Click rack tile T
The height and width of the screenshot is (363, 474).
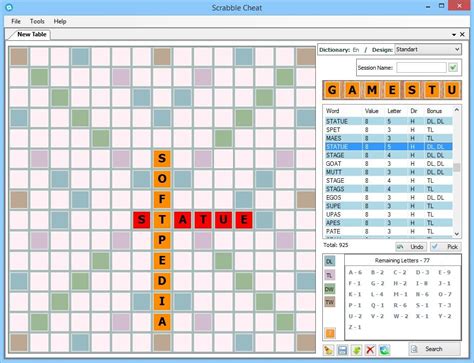tap(432, 90)
